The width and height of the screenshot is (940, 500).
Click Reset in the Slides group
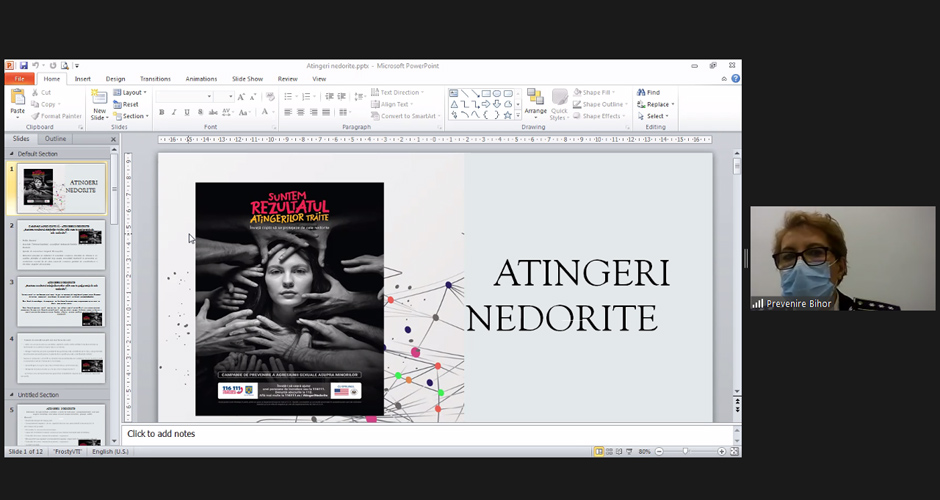click(126, 104)
